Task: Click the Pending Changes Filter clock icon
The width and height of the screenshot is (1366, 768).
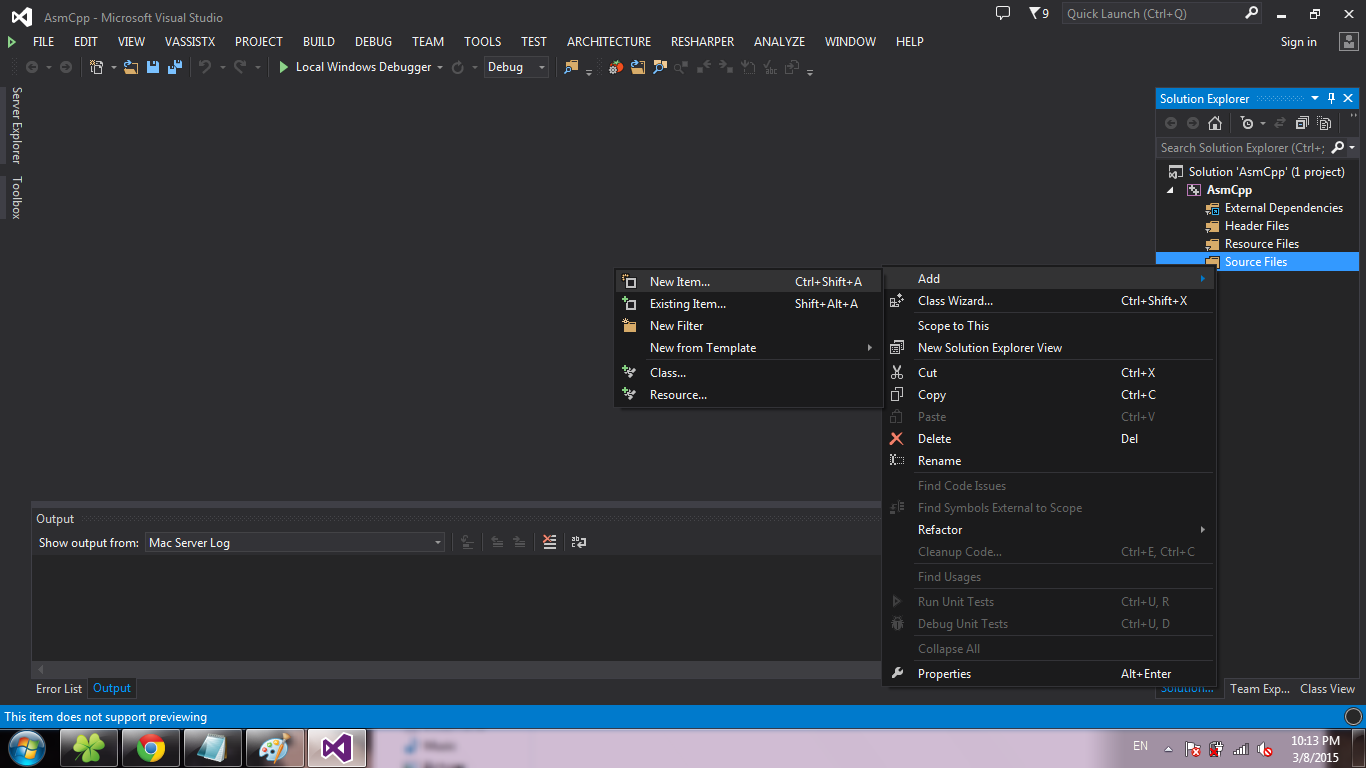Action: pyautogui.click(x=1246, y=123)
